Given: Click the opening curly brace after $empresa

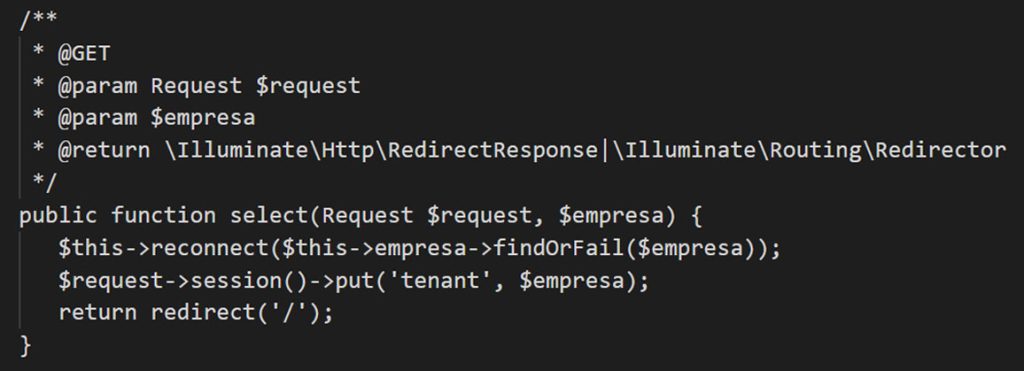Looking at the screenshot, I should click(695, 216).
